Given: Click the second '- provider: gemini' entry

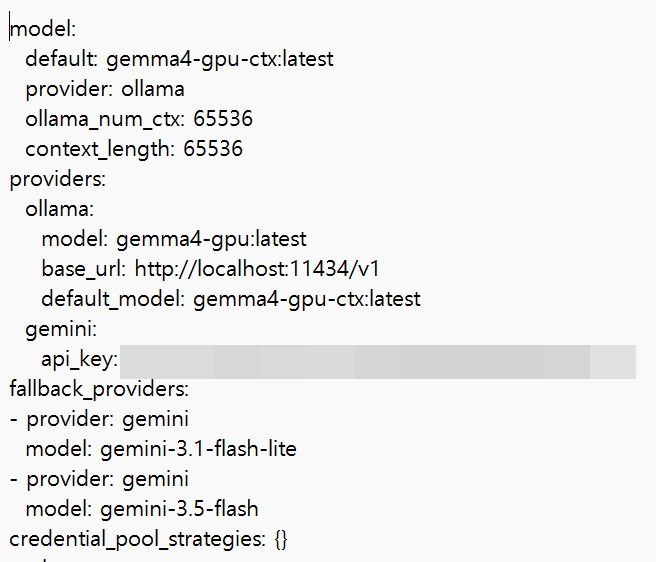Looking at the screenshot, I should 99,480.
